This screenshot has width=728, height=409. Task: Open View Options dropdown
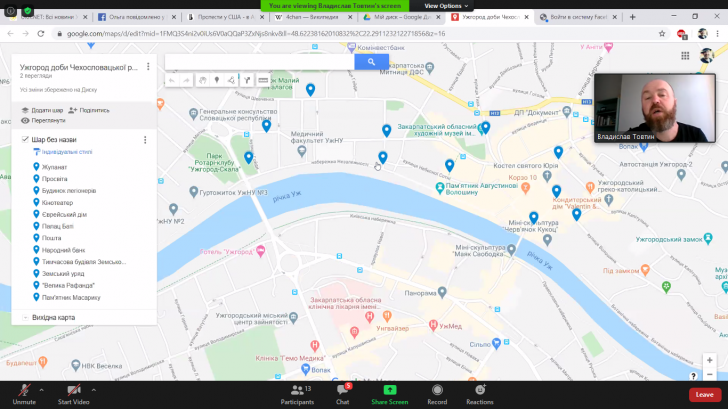(x=443, y=5)
